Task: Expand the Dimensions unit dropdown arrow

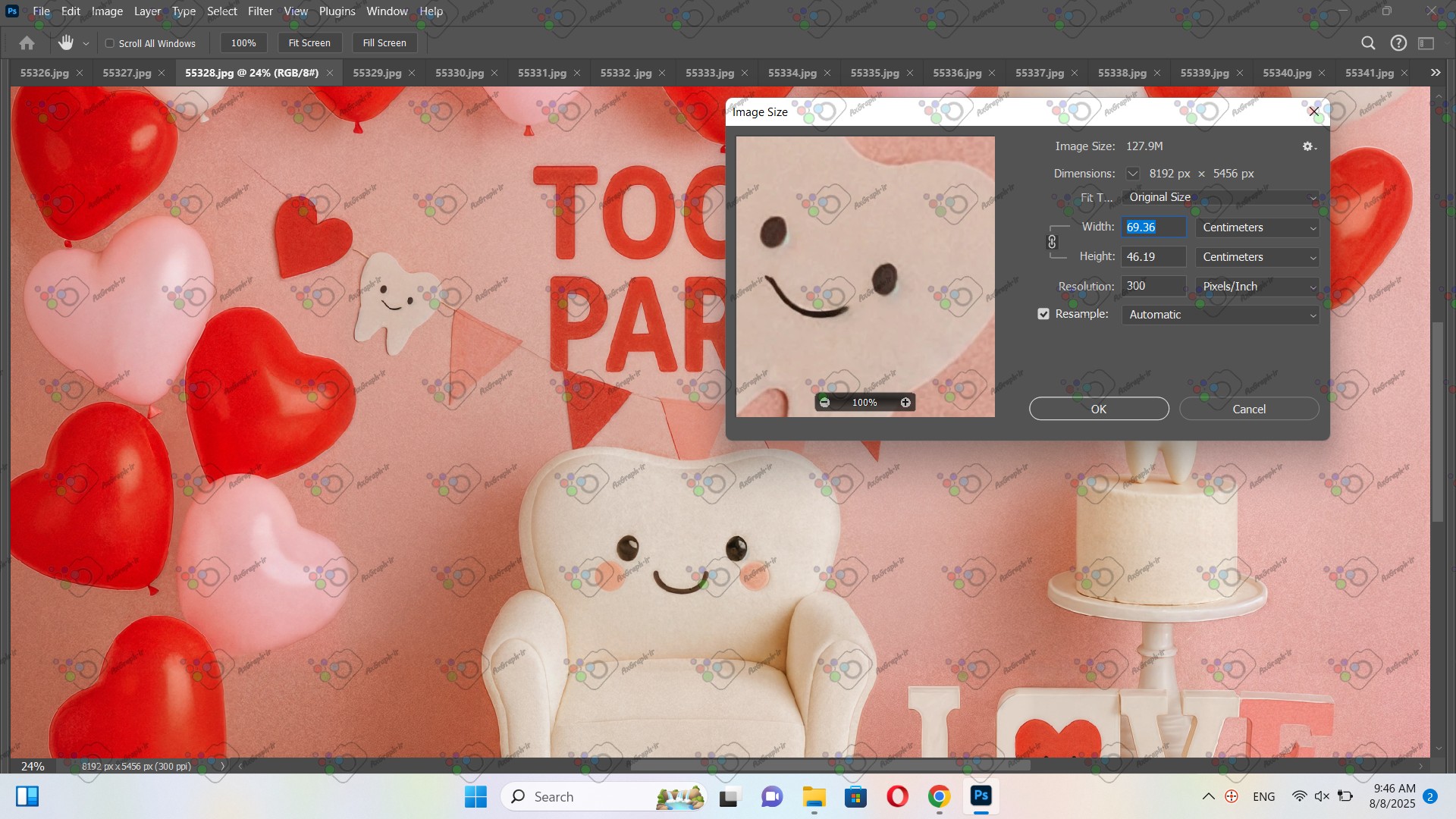Action: [1132, 174]
